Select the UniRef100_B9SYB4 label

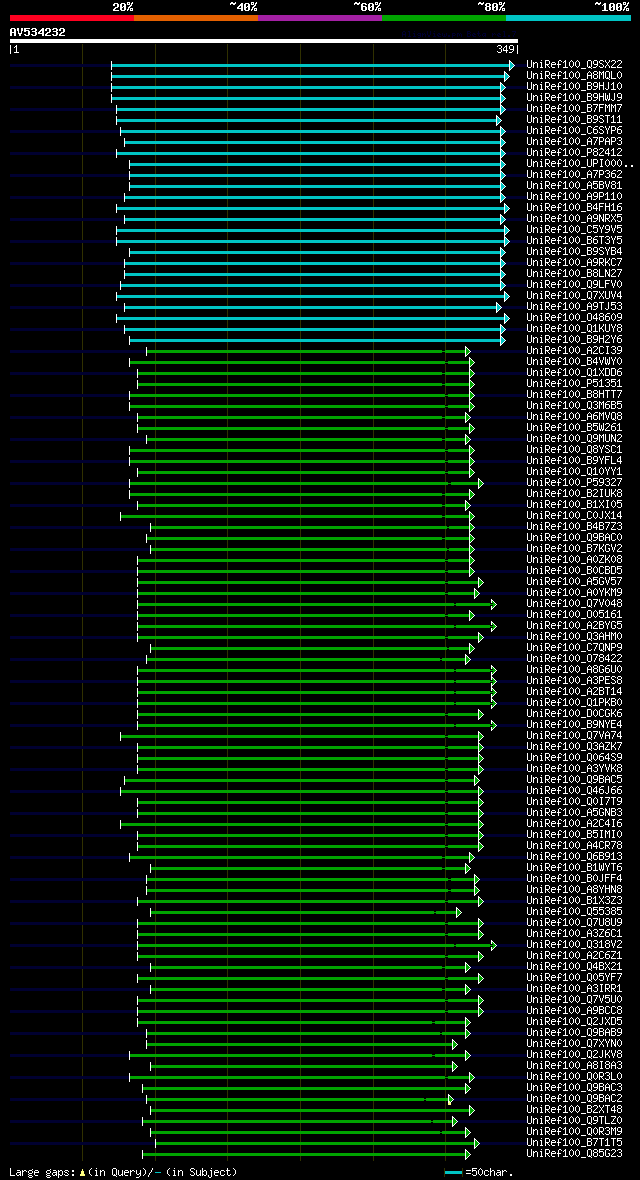pyautogui.click(x=574, y=251)
